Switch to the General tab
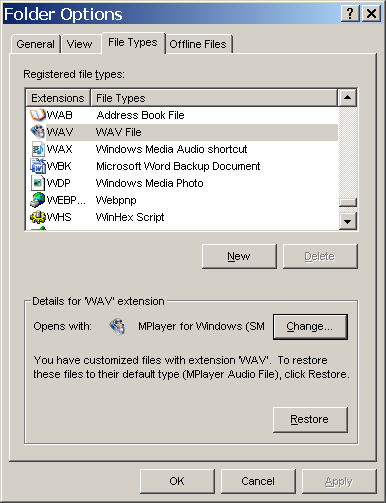The height and width of the screenshot is (503, 386). pyautogui.click(x=36, y=44)
